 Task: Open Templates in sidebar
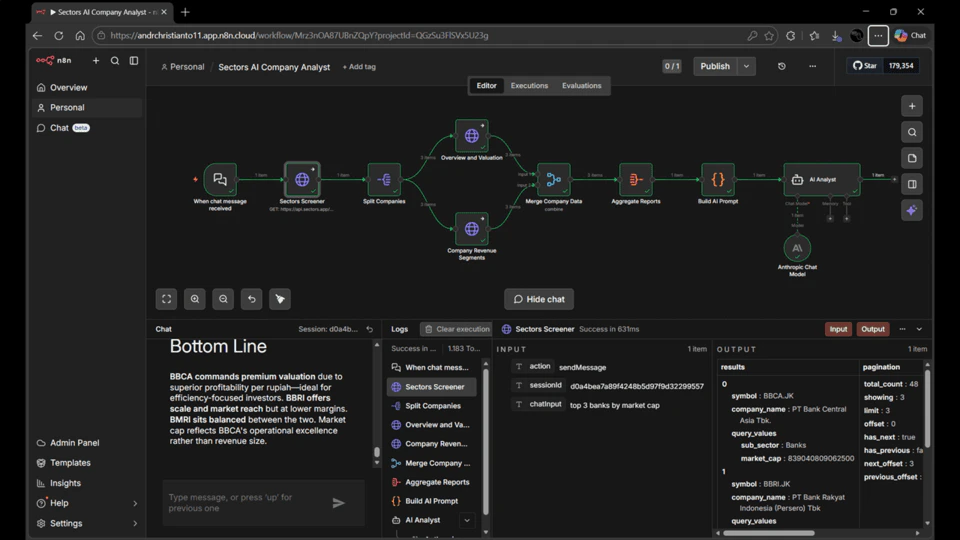pos(86,463)
